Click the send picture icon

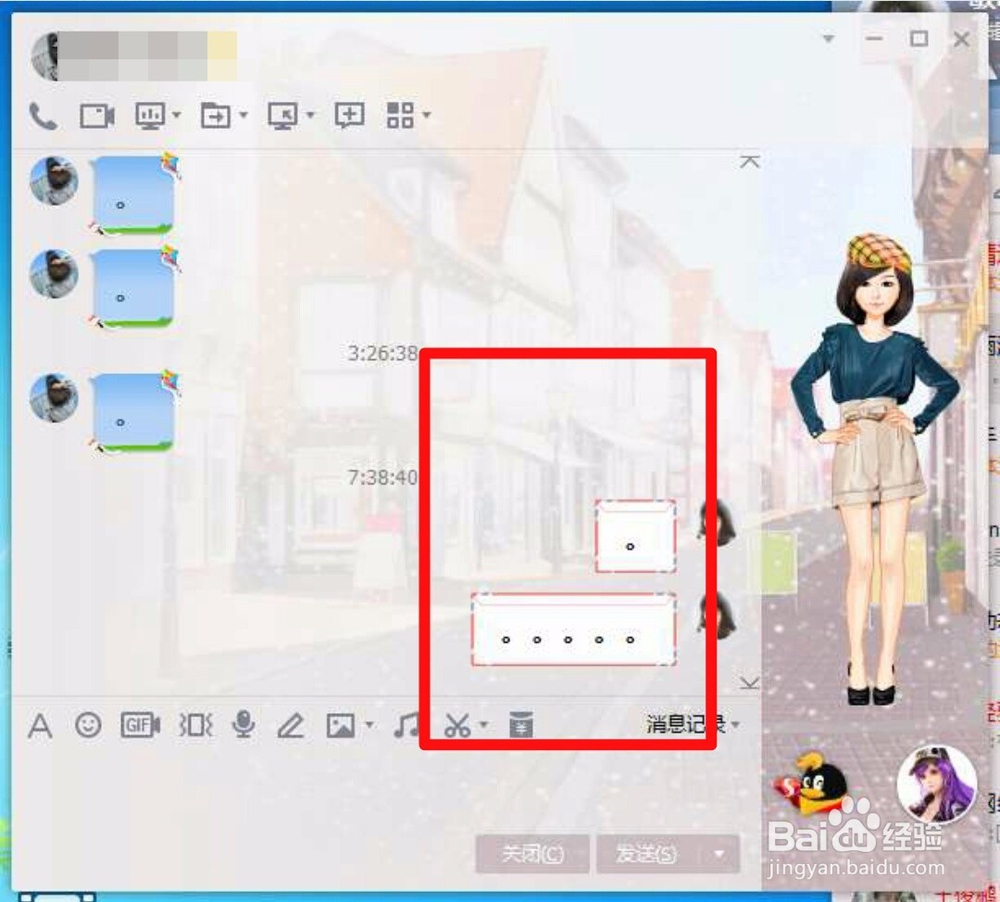point(341,726)
